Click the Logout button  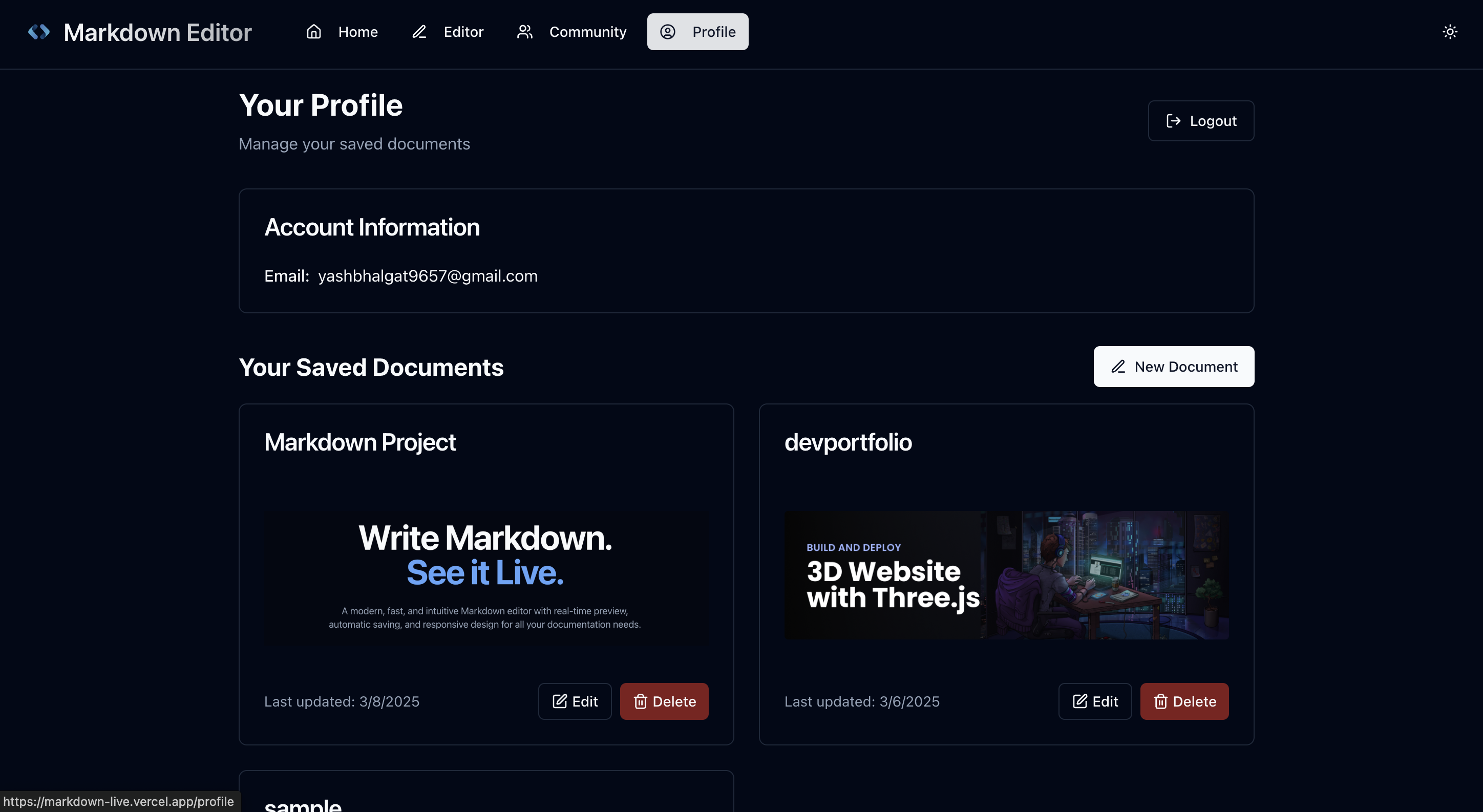(x=1201, y=121)
